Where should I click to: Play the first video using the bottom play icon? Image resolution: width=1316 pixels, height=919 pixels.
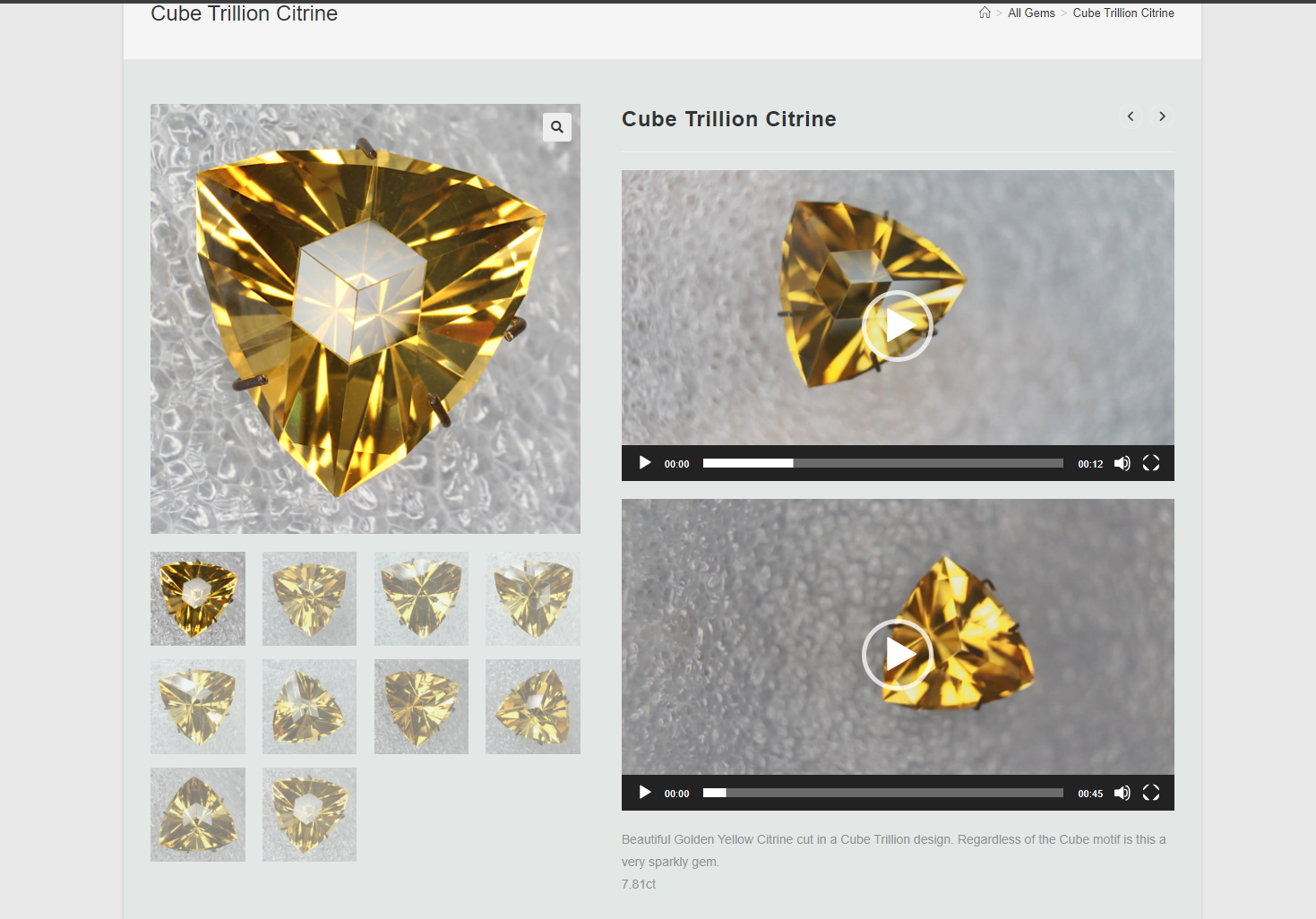click(645, 463)
